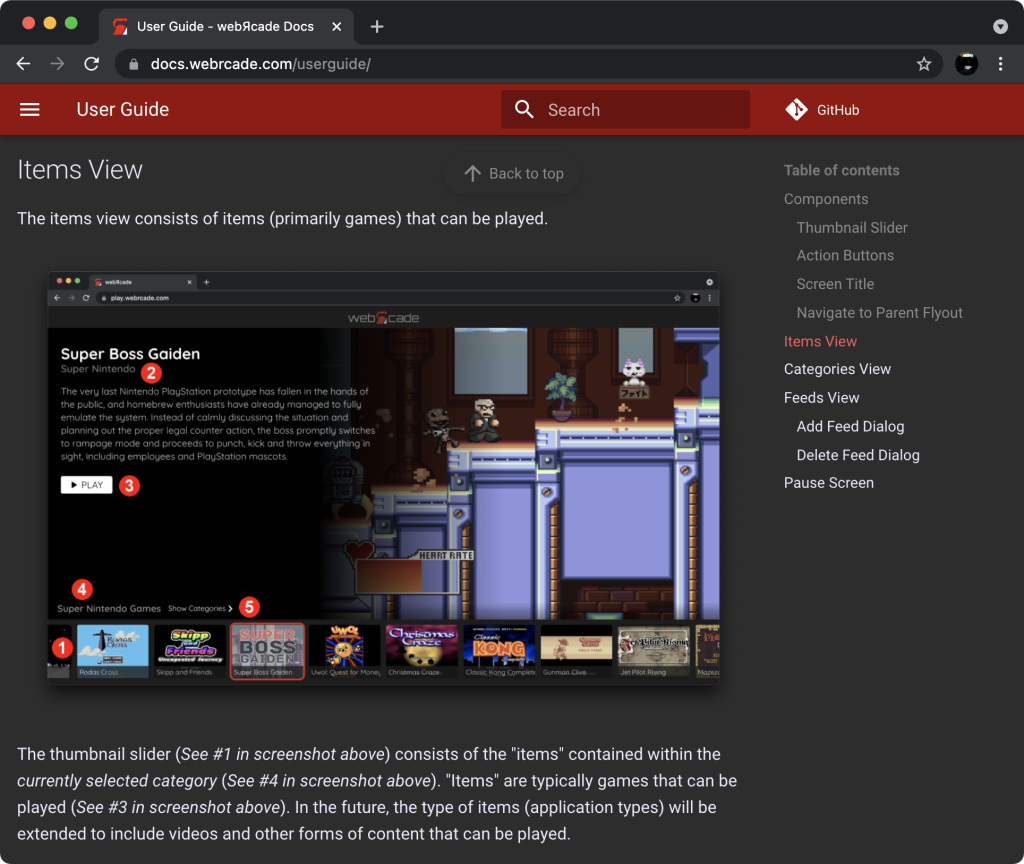Screen dimensions: 1024x864
Task: Click the Items View documentation screenshot
Action: [384, 478]
